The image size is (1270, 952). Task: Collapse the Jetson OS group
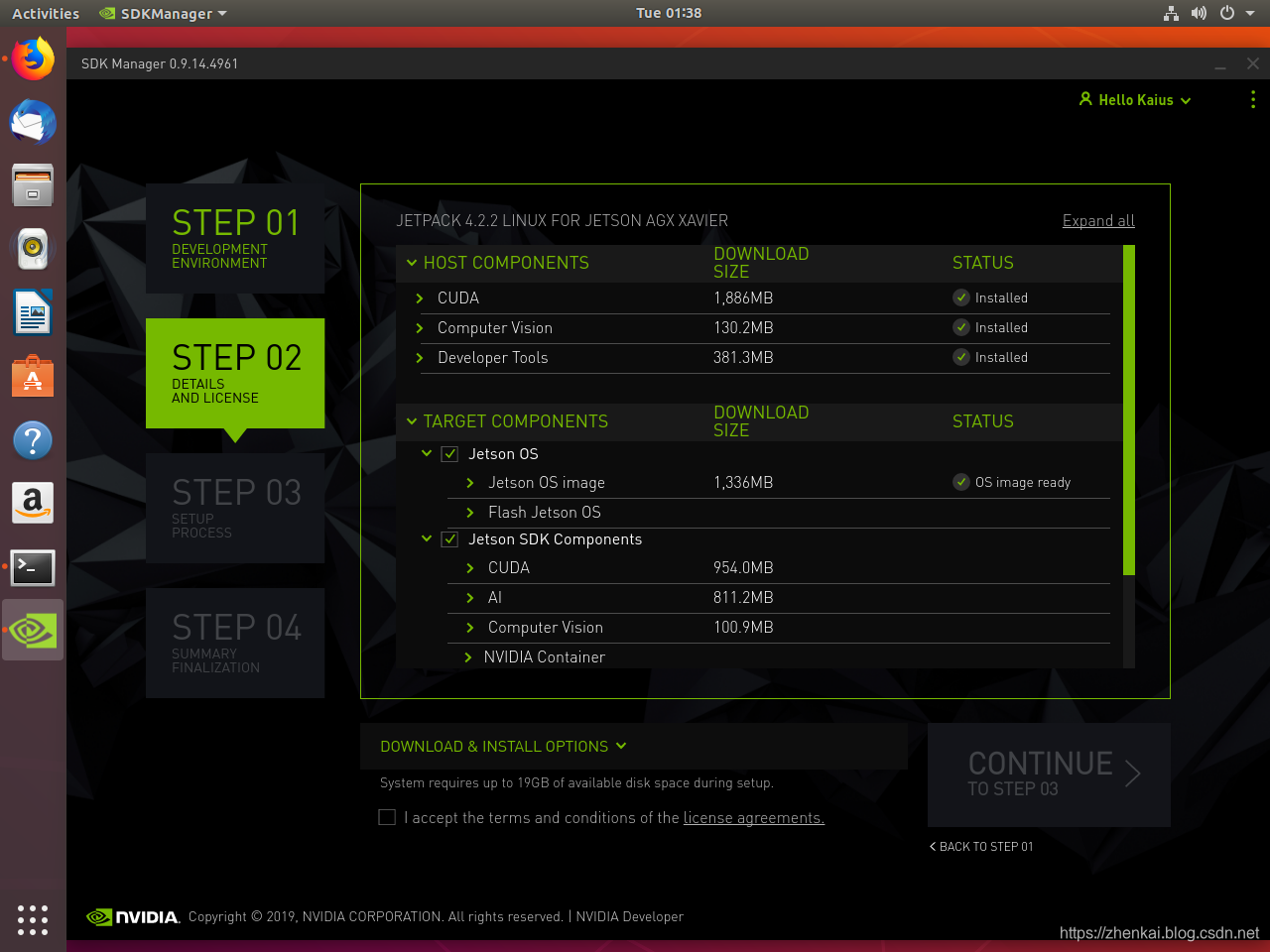tap(427, 453)
